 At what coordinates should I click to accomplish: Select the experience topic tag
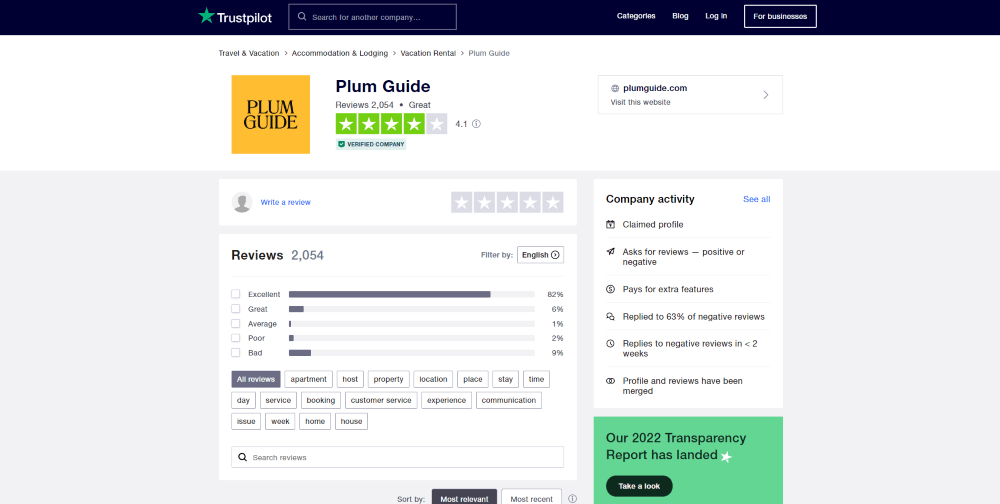(x=447, y=401)
